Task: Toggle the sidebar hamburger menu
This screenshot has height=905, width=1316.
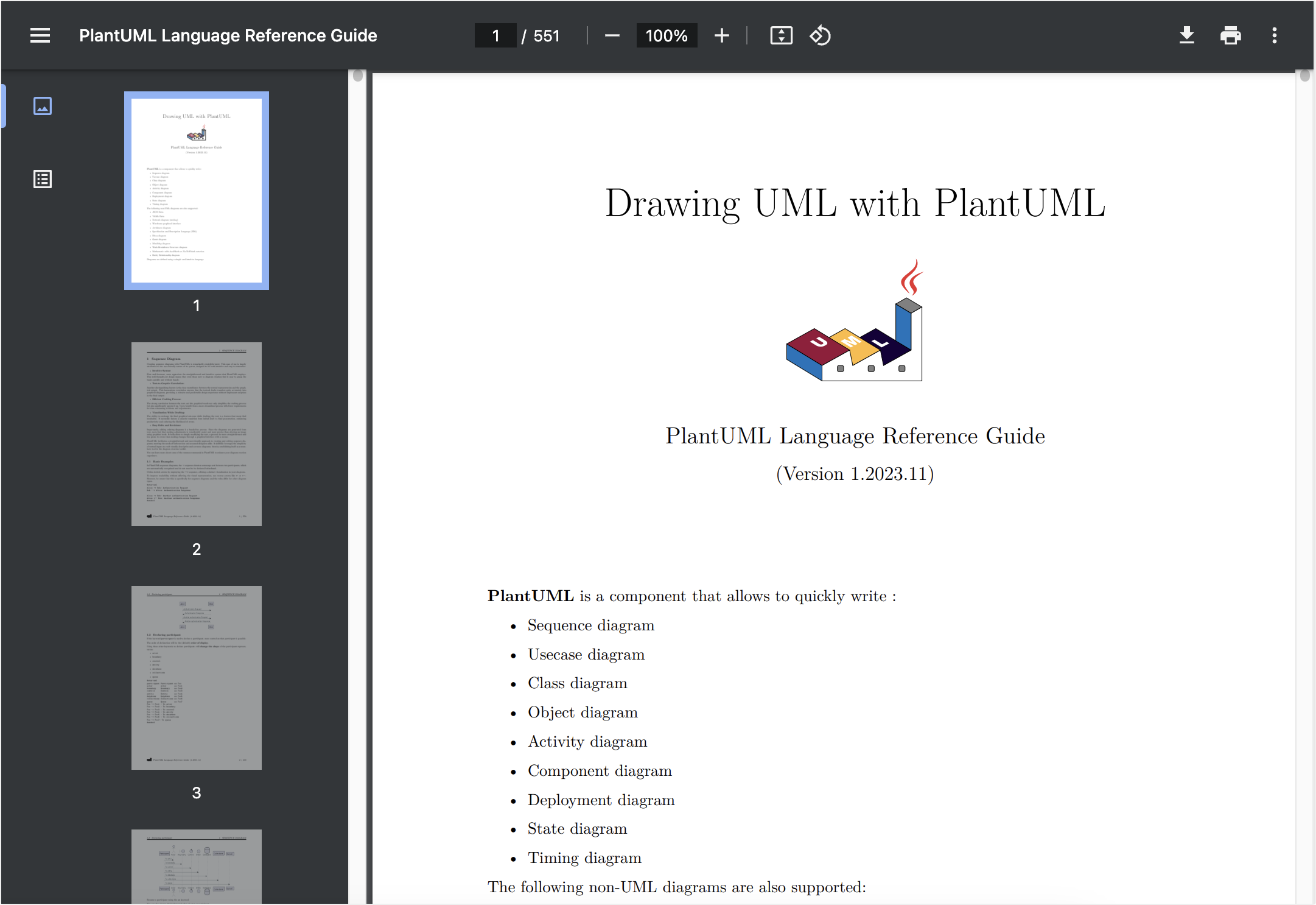Action: (x=40, y=36)
